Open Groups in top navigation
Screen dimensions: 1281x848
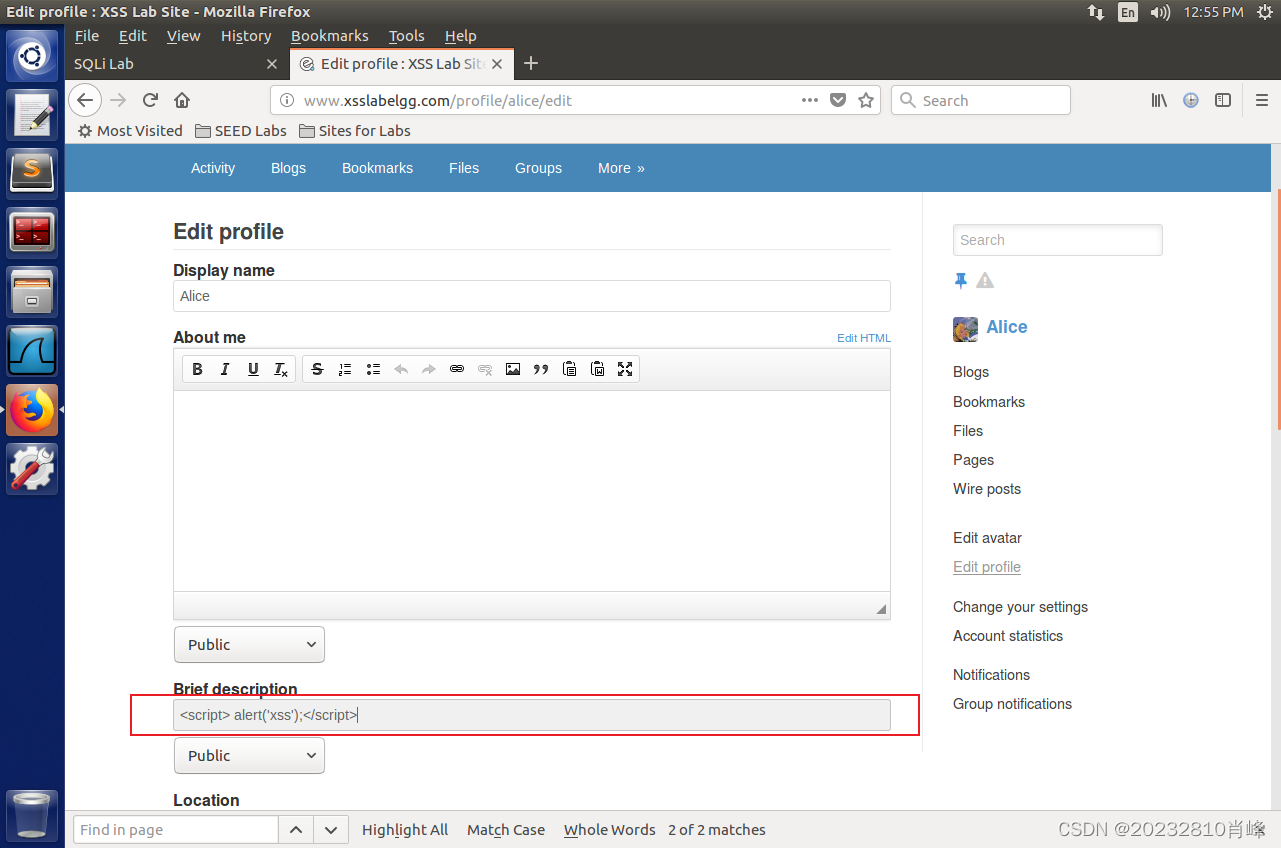coord(538,168)
